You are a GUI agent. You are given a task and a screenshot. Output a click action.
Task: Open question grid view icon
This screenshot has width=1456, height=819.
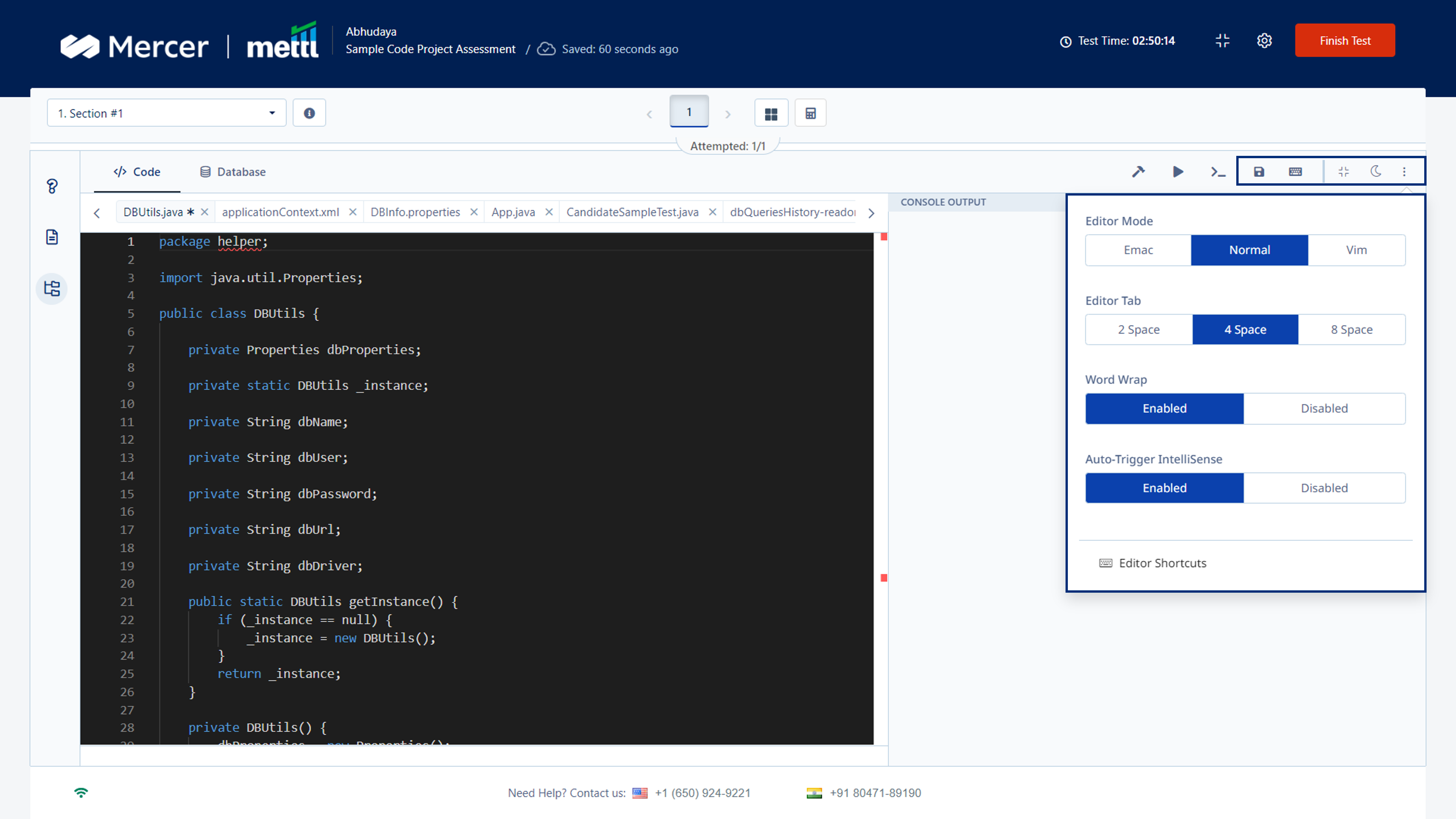771,114
